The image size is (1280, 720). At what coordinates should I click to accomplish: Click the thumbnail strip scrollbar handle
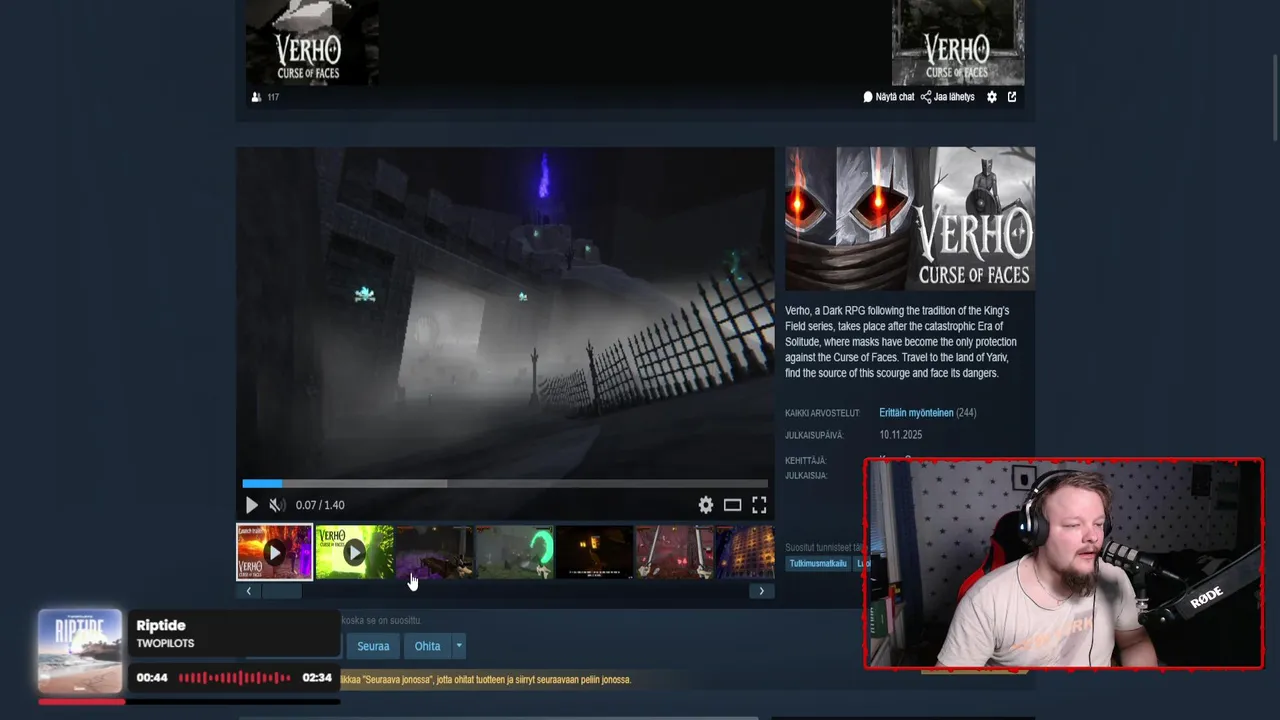click(281, 591)
